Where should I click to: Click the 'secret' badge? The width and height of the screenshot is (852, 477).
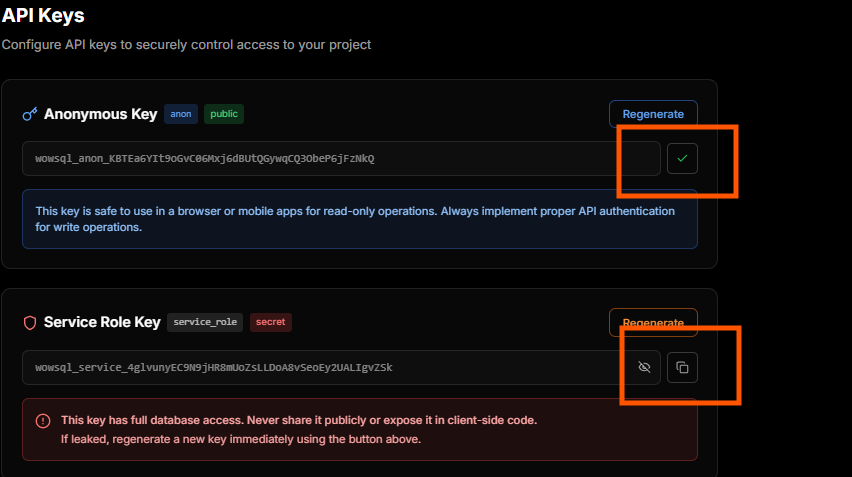click(271, 322)
